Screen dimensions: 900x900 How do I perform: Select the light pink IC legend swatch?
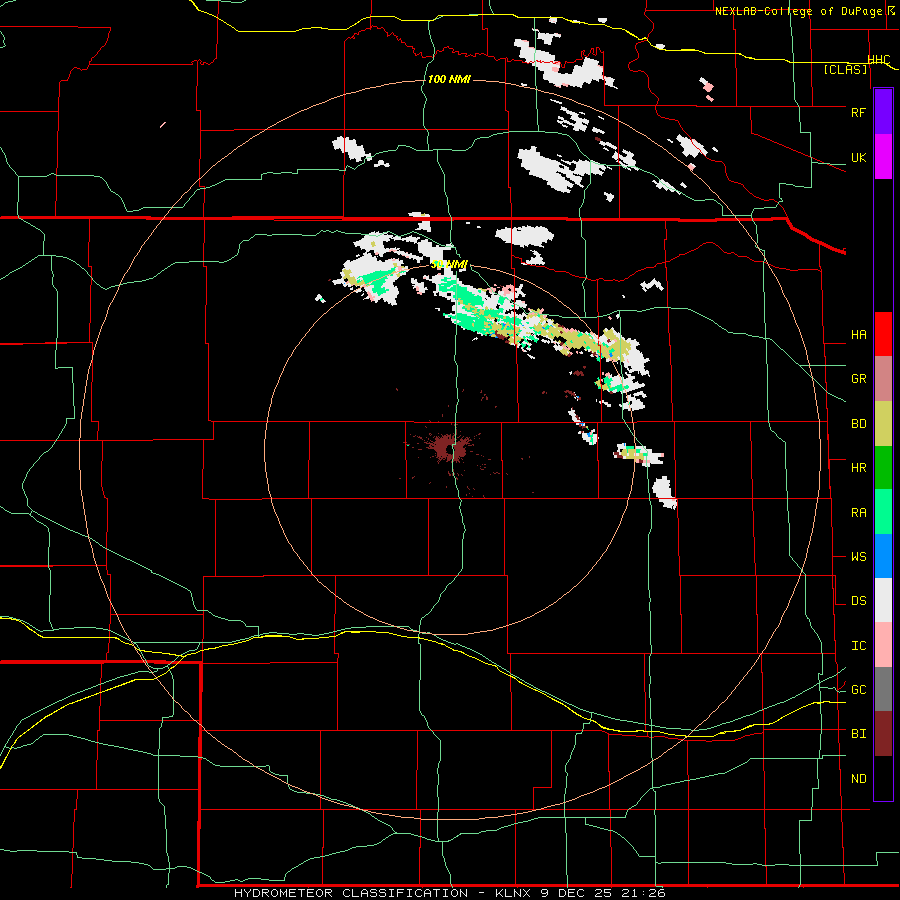[883, 645]
